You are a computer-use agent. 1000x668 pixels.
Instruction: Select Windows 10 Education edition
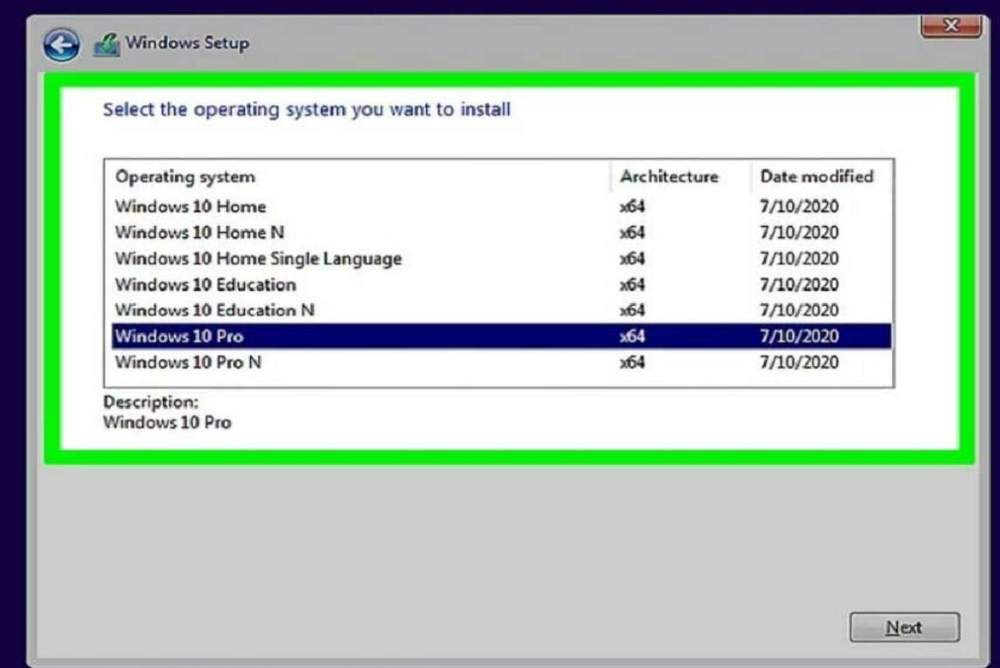[x=205, y=285]
